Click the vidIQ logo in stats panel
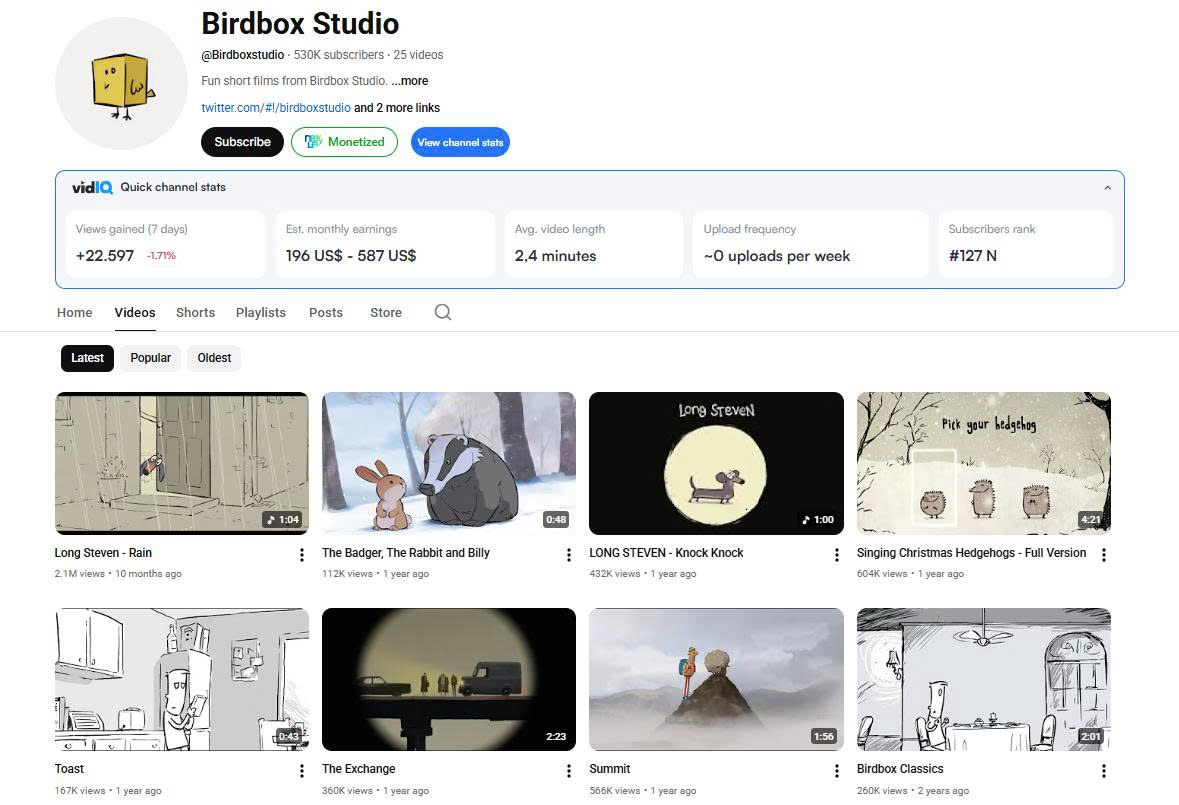 point(92,187)
